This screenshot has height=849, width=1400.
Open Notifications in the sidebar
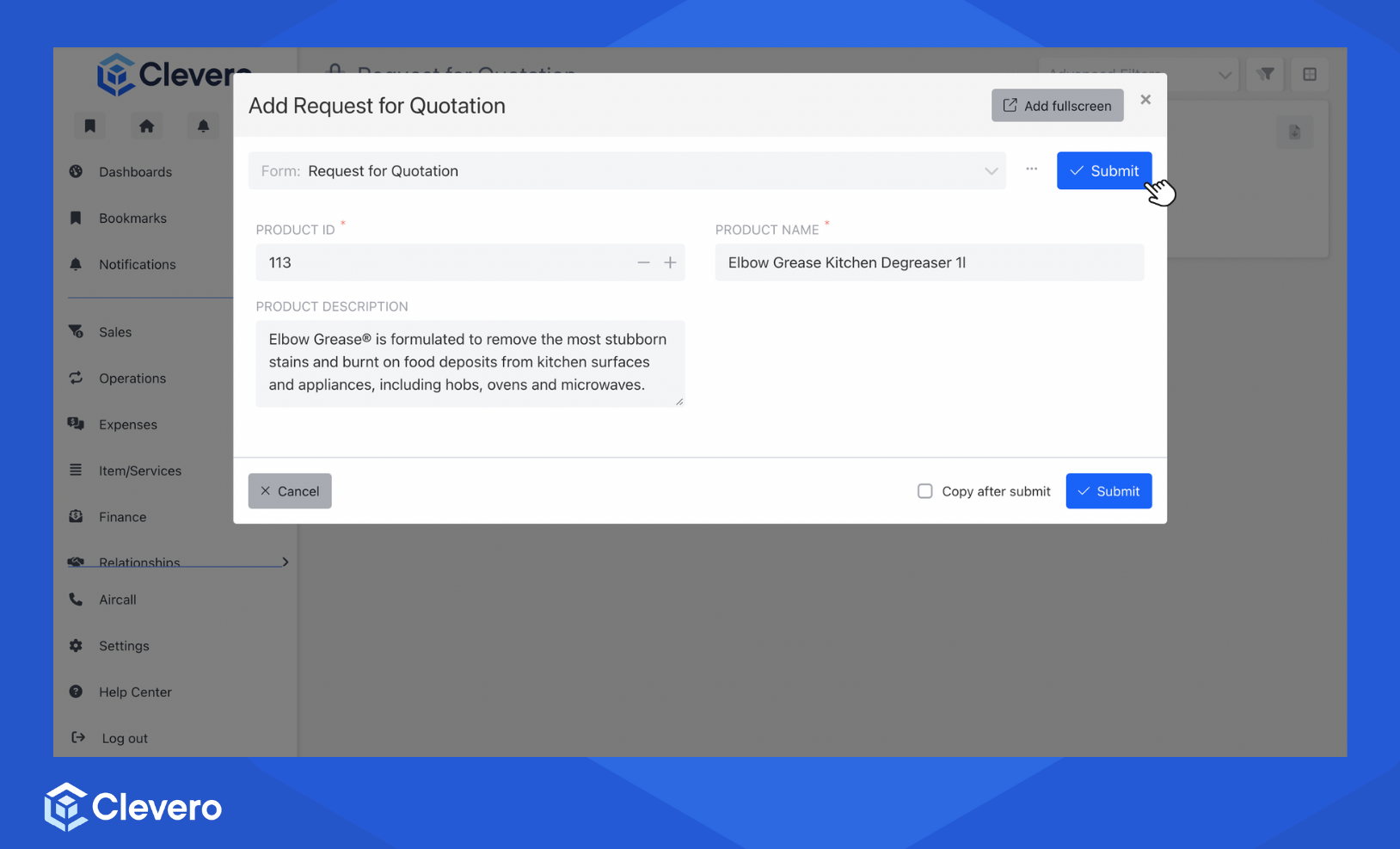point(138,265)
